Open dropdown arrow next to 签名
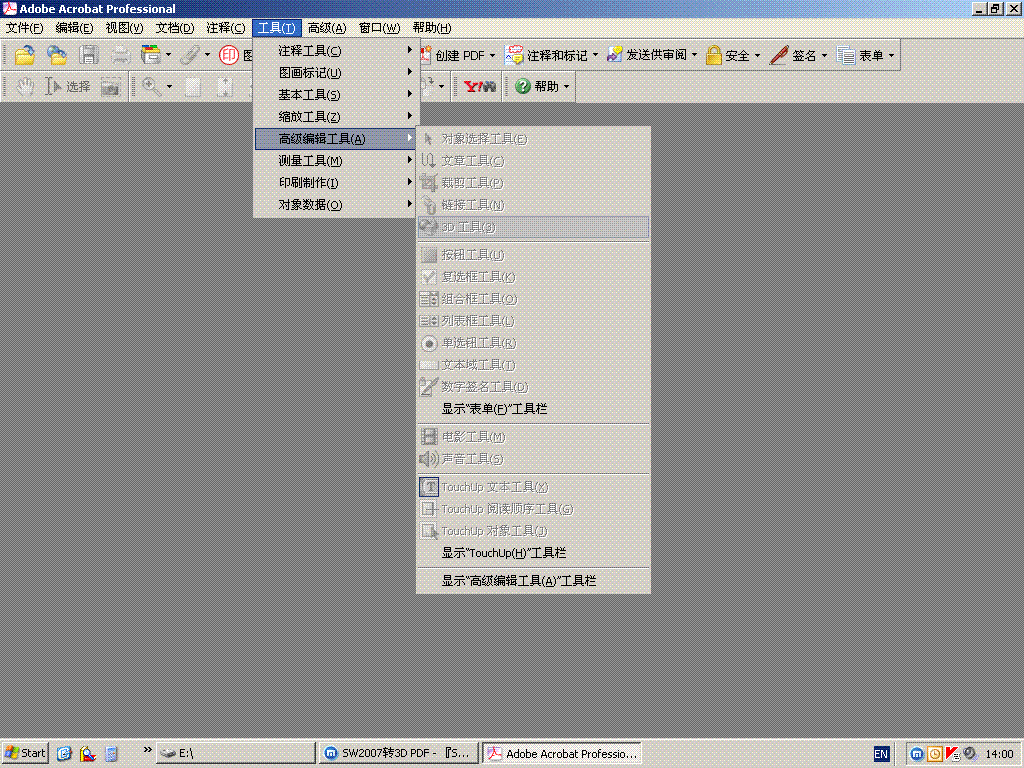Viewport: 1024px width, 768px height. tap(824, 56)
